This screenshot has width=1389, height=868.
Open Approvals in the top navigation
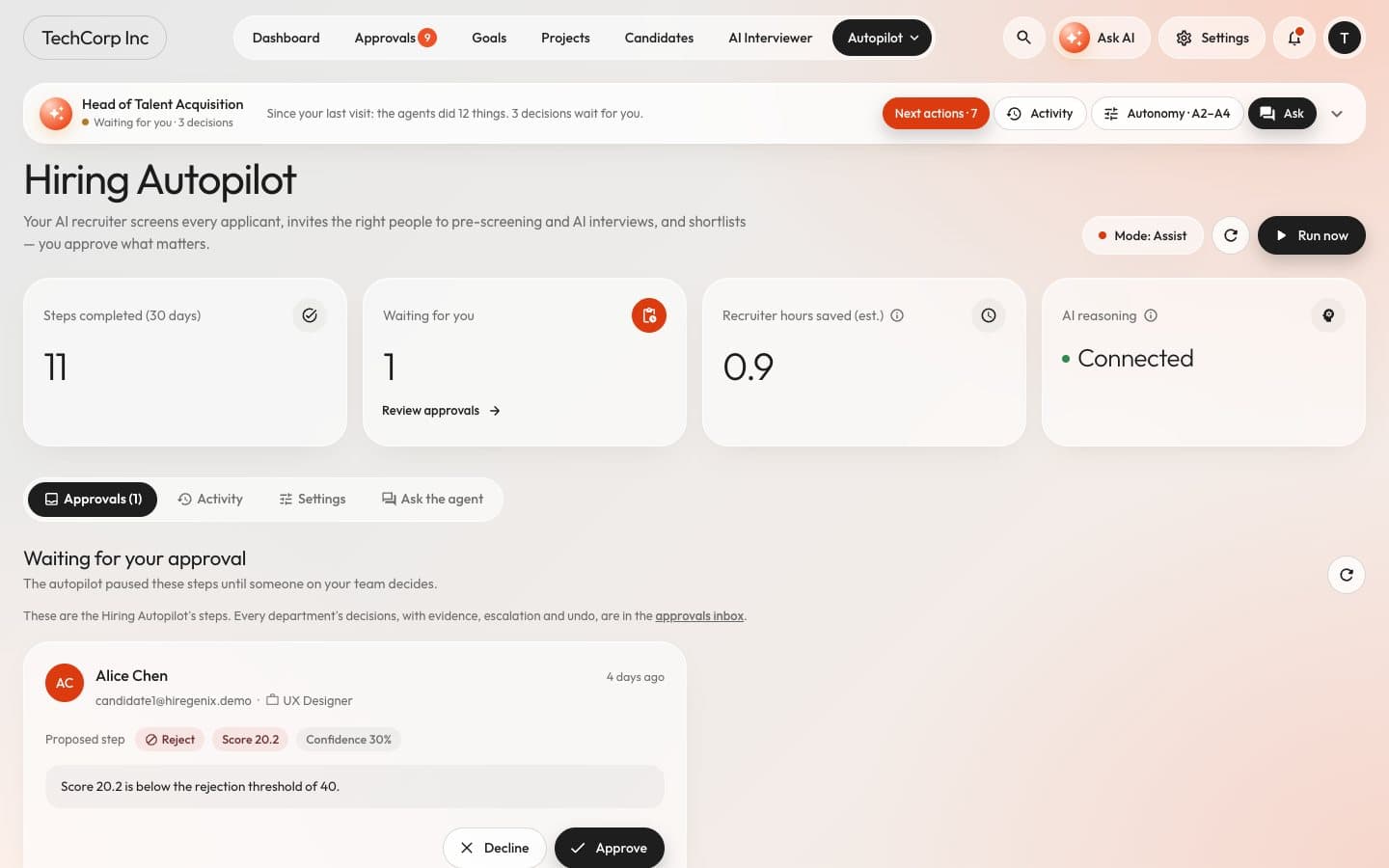coord(395,38)
